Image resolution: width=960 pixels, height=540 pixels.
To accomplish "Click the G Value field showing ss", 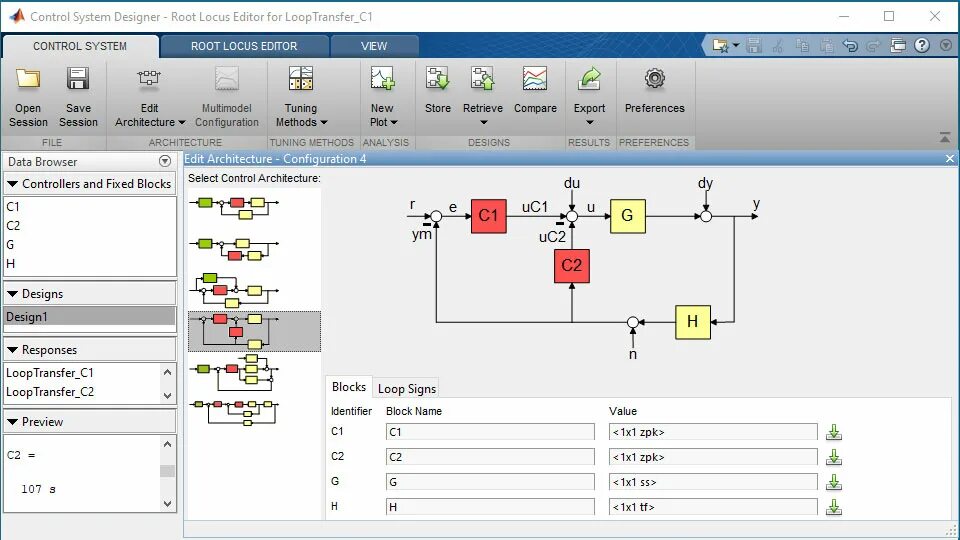I will pyautogui.click(x=713, y=482).
